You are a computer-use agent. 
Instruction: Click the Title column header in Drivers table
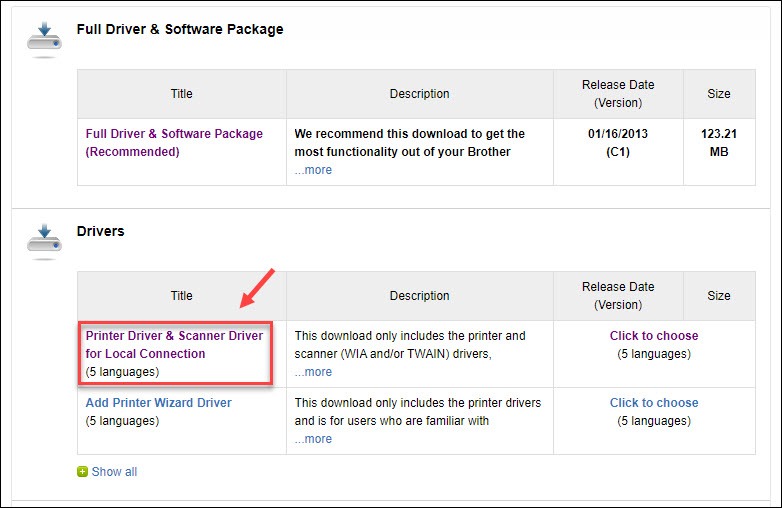tap(182, 296)
